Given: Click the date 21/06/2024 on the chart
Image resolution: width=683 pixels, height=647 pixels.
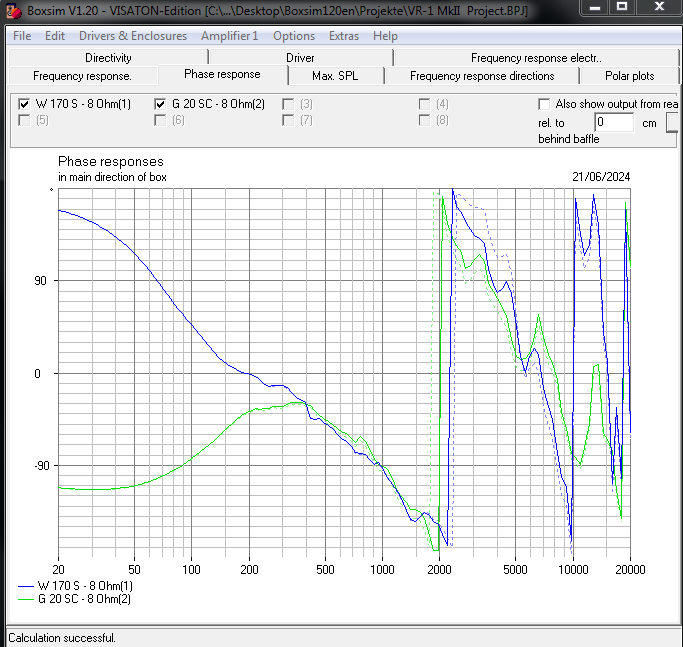Looking at the screenshot, I should 601,177.
